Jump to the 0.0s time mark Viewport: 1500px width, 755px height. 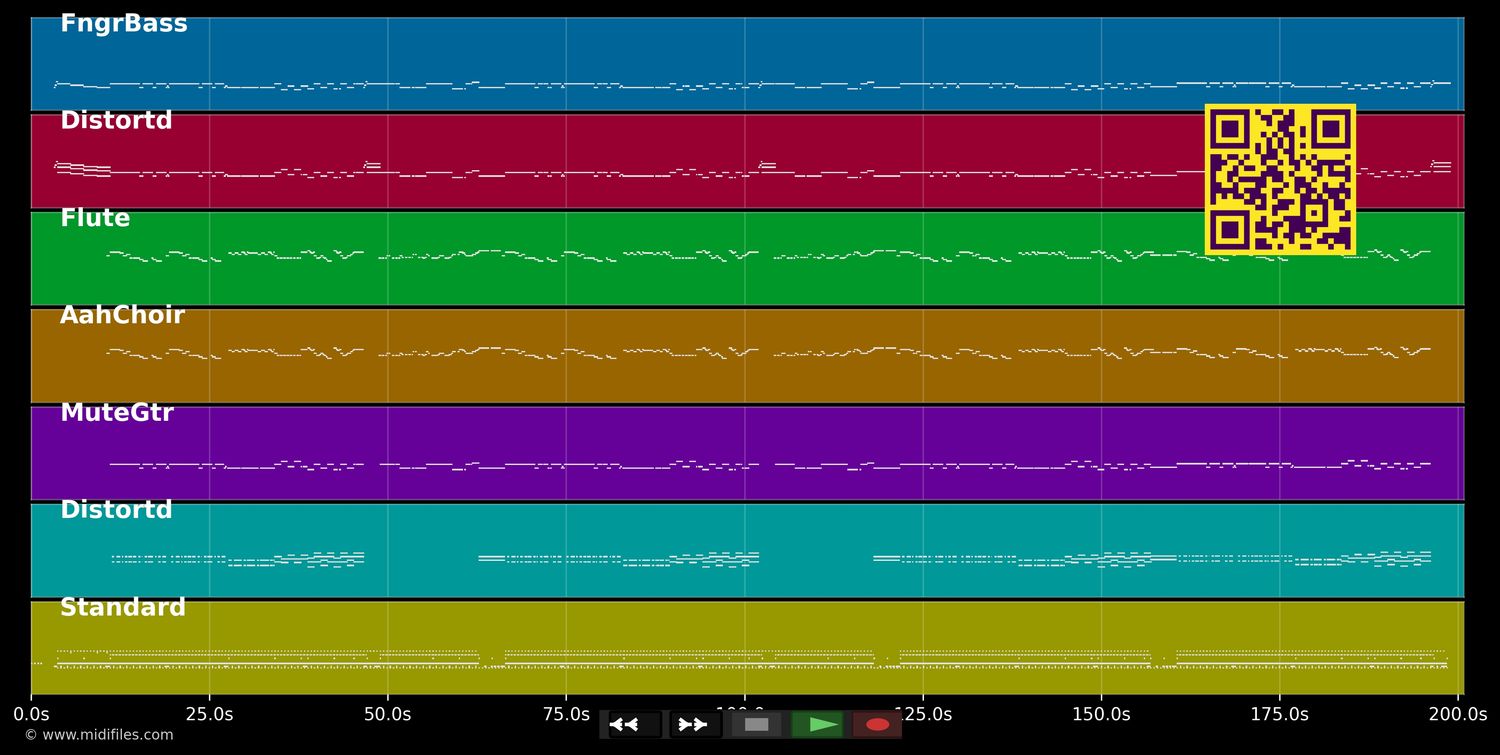(x=31, y=714)
